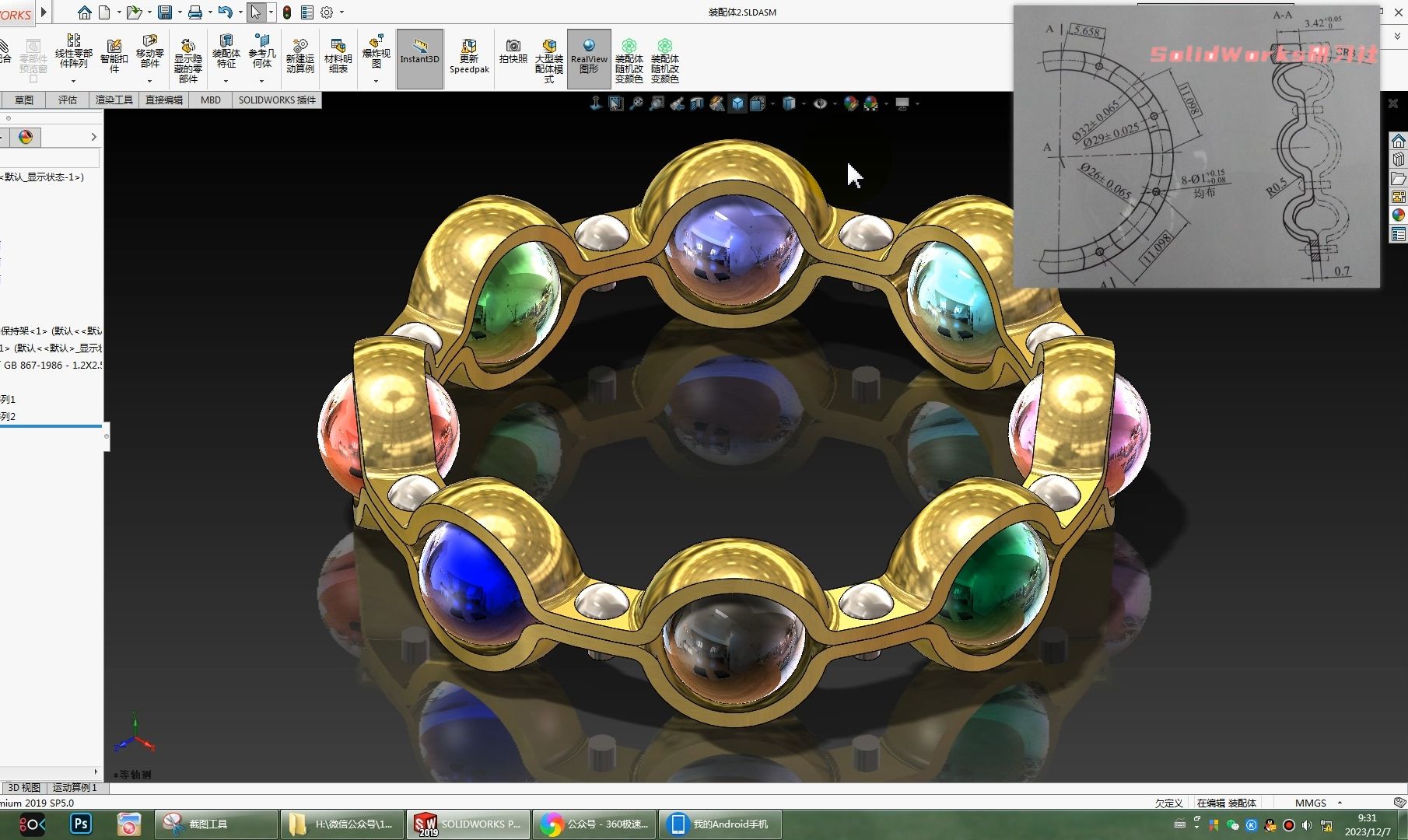This screenshot has height=840, width=1408.
Task: Expand dropdown under 装配体特征
Action: (x=226, y=81)
